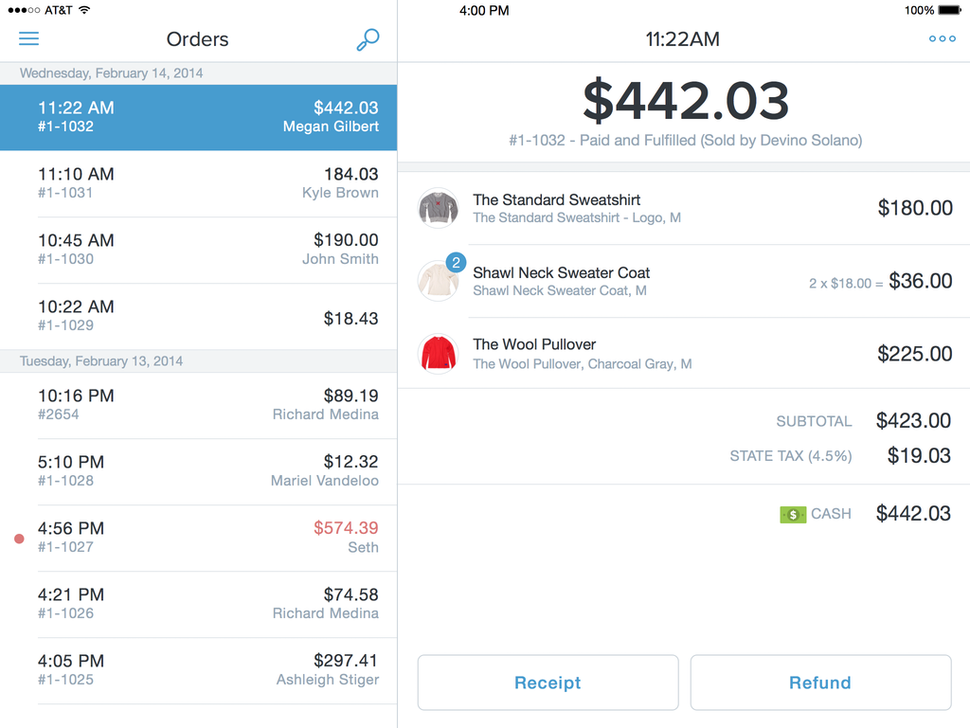Open the Shawl Neck Sweater Coat thumbnail

click(x=438, y=280)
